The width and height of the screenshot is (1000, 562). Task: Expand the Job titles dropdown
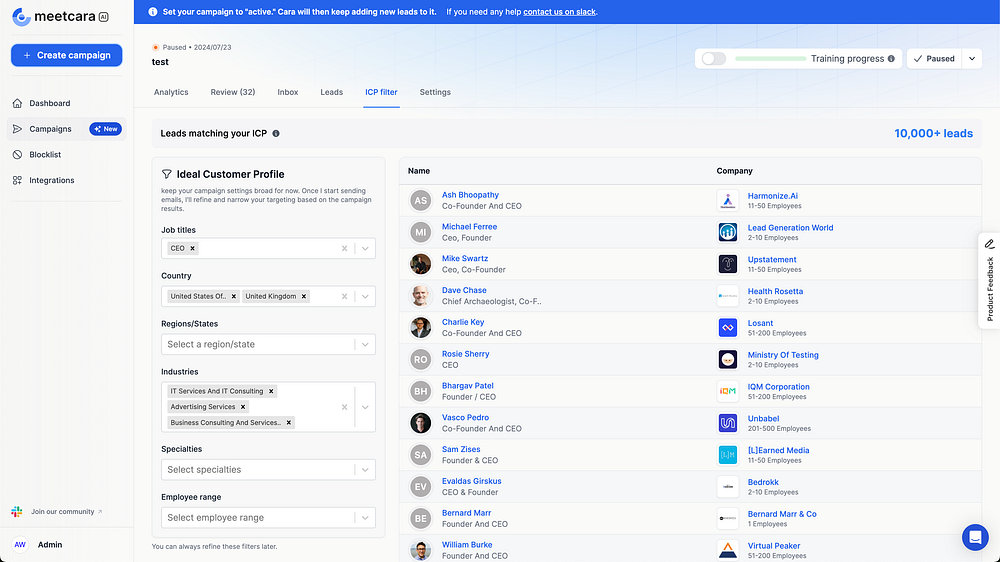tap(365, 248)
